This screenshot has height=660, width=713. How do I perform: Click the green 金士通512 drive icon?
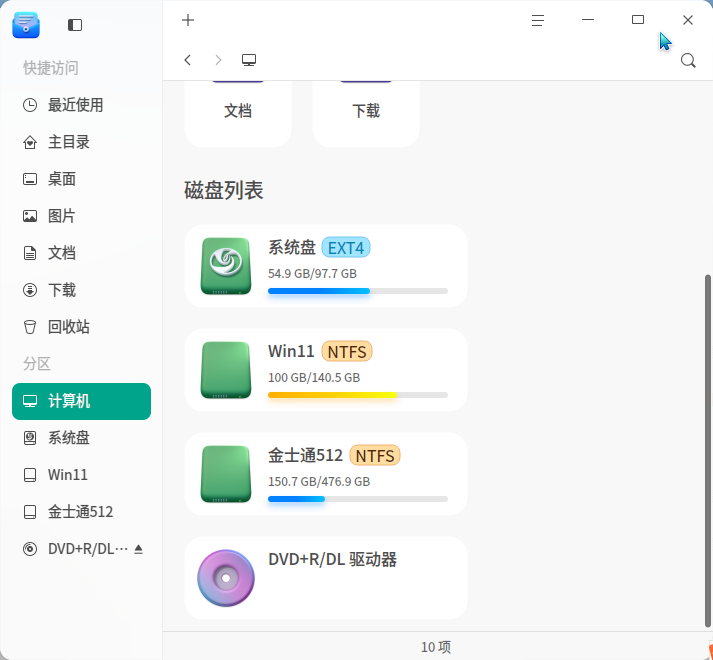(226, 474)
